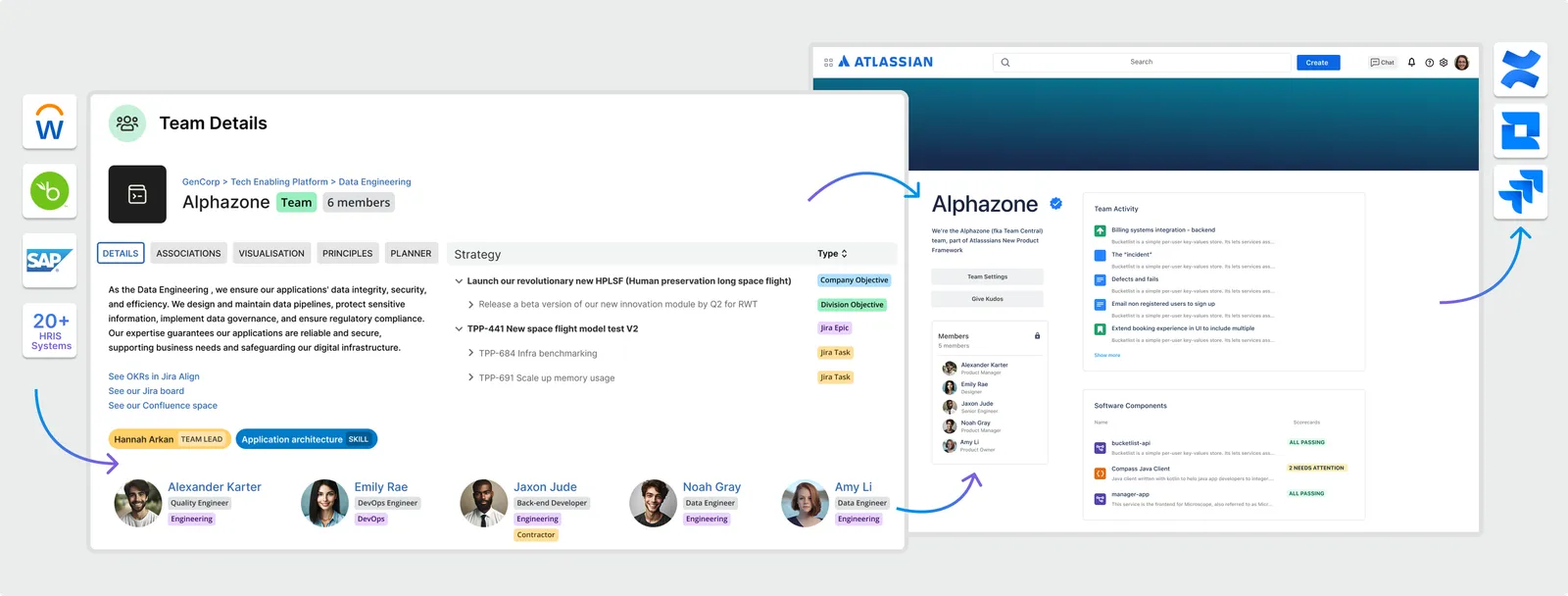The width and height of the screenshot is (1568, 596).
Task: Click the Jira Epic type label
Action: click(835, 328)
